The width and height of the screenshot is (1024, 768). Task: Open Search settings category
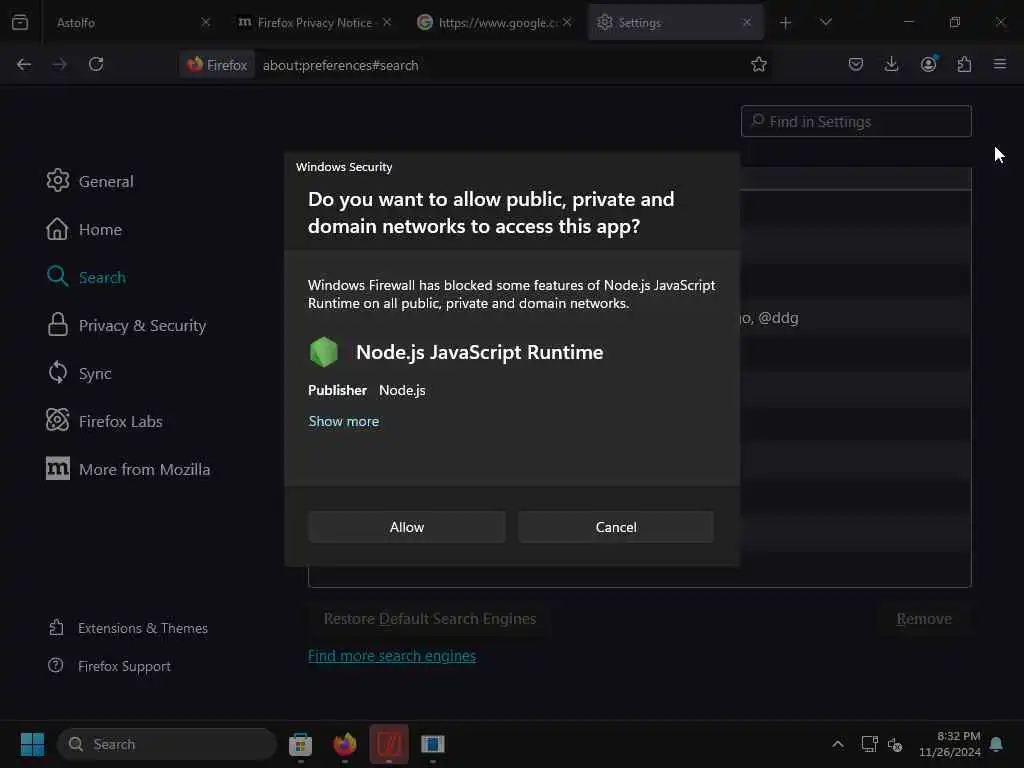86,277
